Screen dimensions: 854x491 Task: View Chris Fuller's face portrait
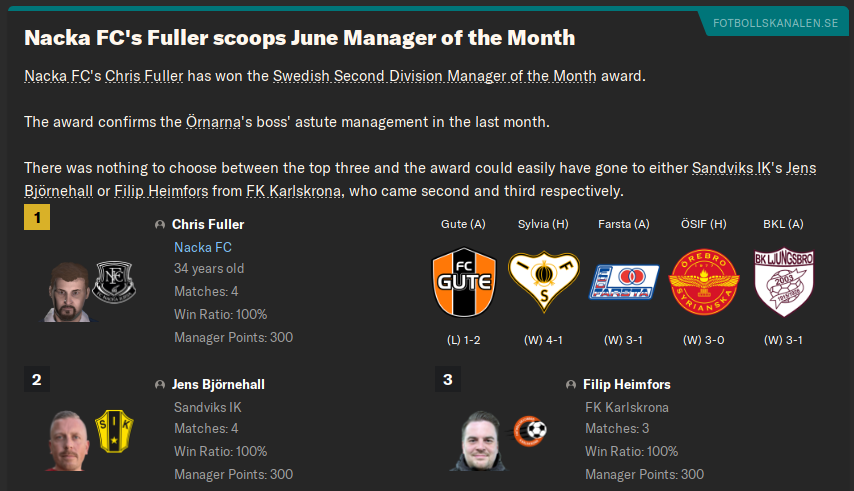click(68, 290)
